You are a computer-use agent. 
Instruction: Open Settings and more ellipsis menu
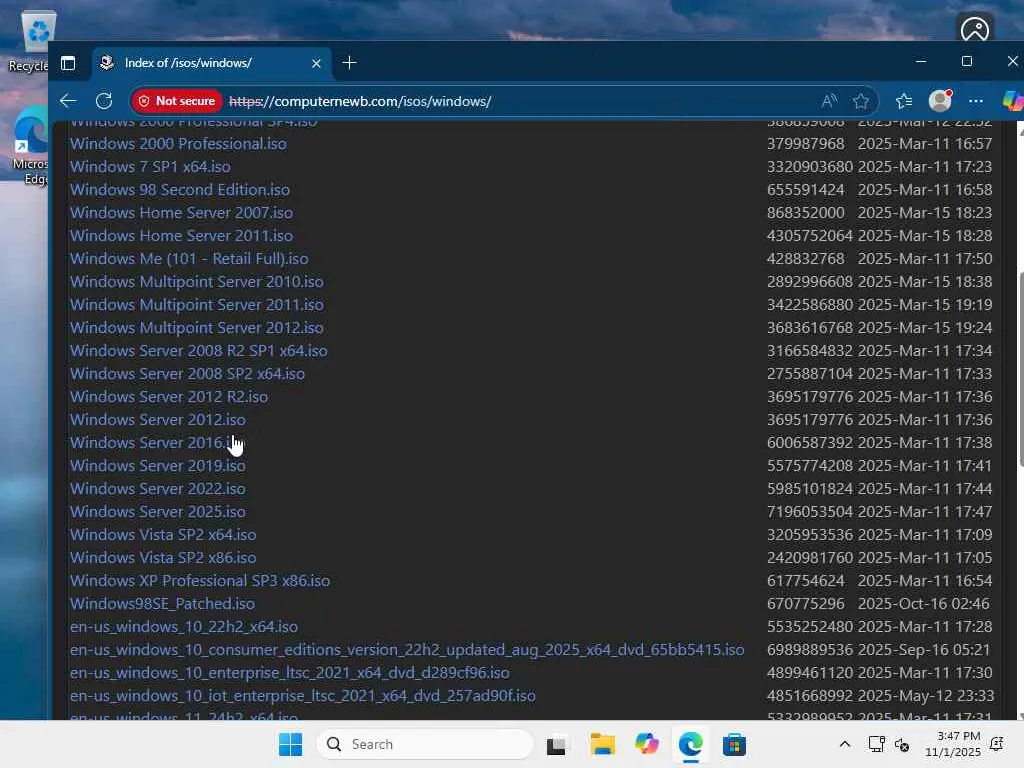pyautogui.click(x=976, y=101)
